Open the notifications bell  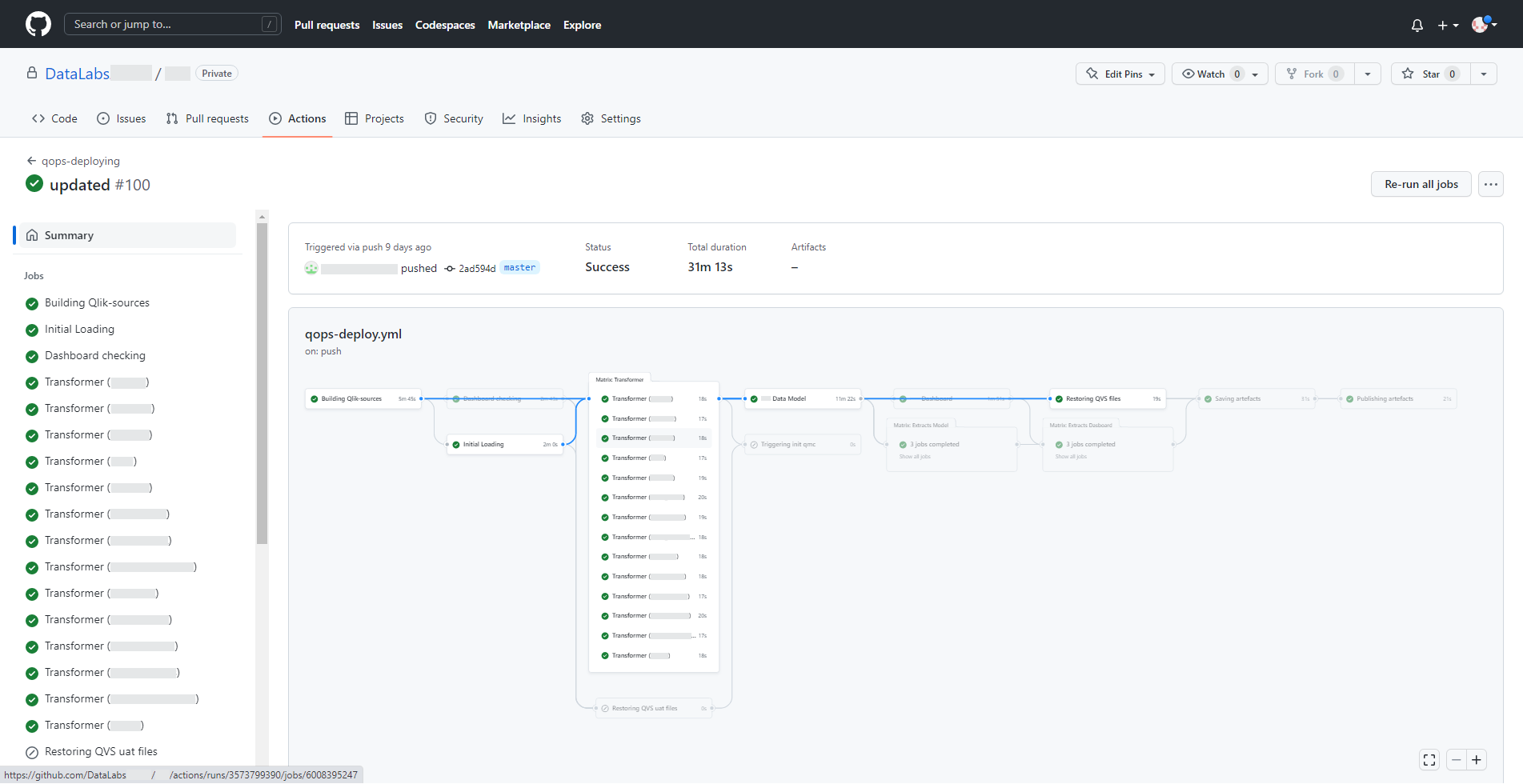click(1417, 26)
